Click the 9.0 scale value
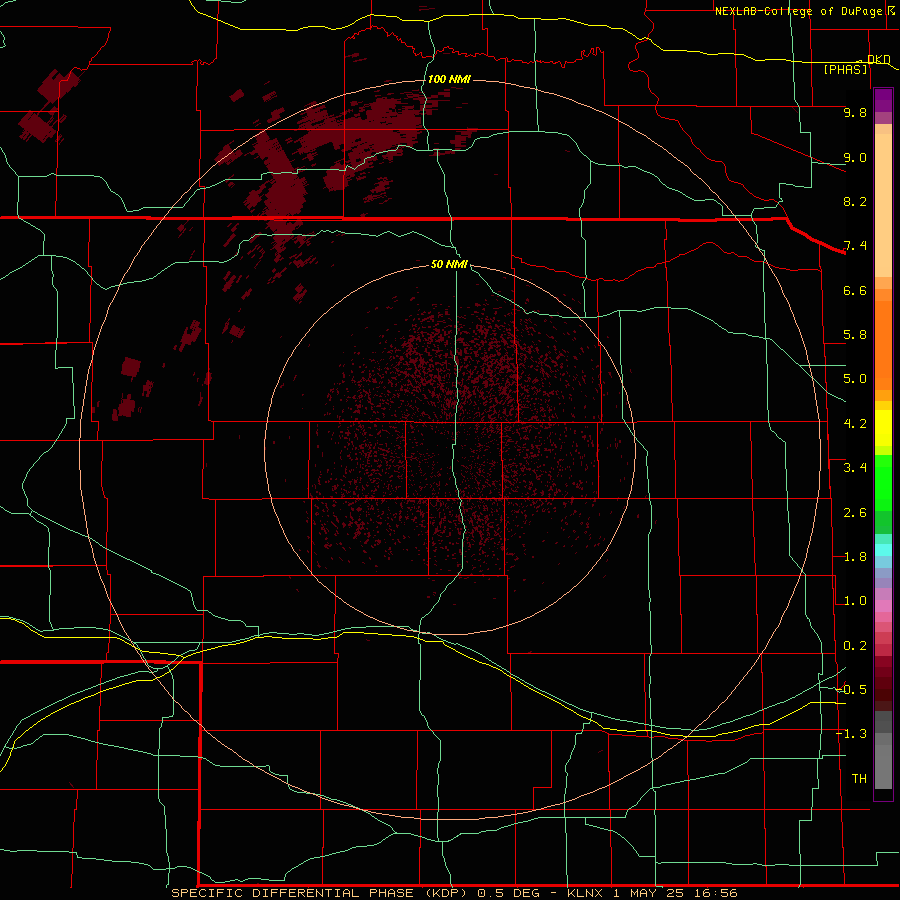 [x=855, y=157]
